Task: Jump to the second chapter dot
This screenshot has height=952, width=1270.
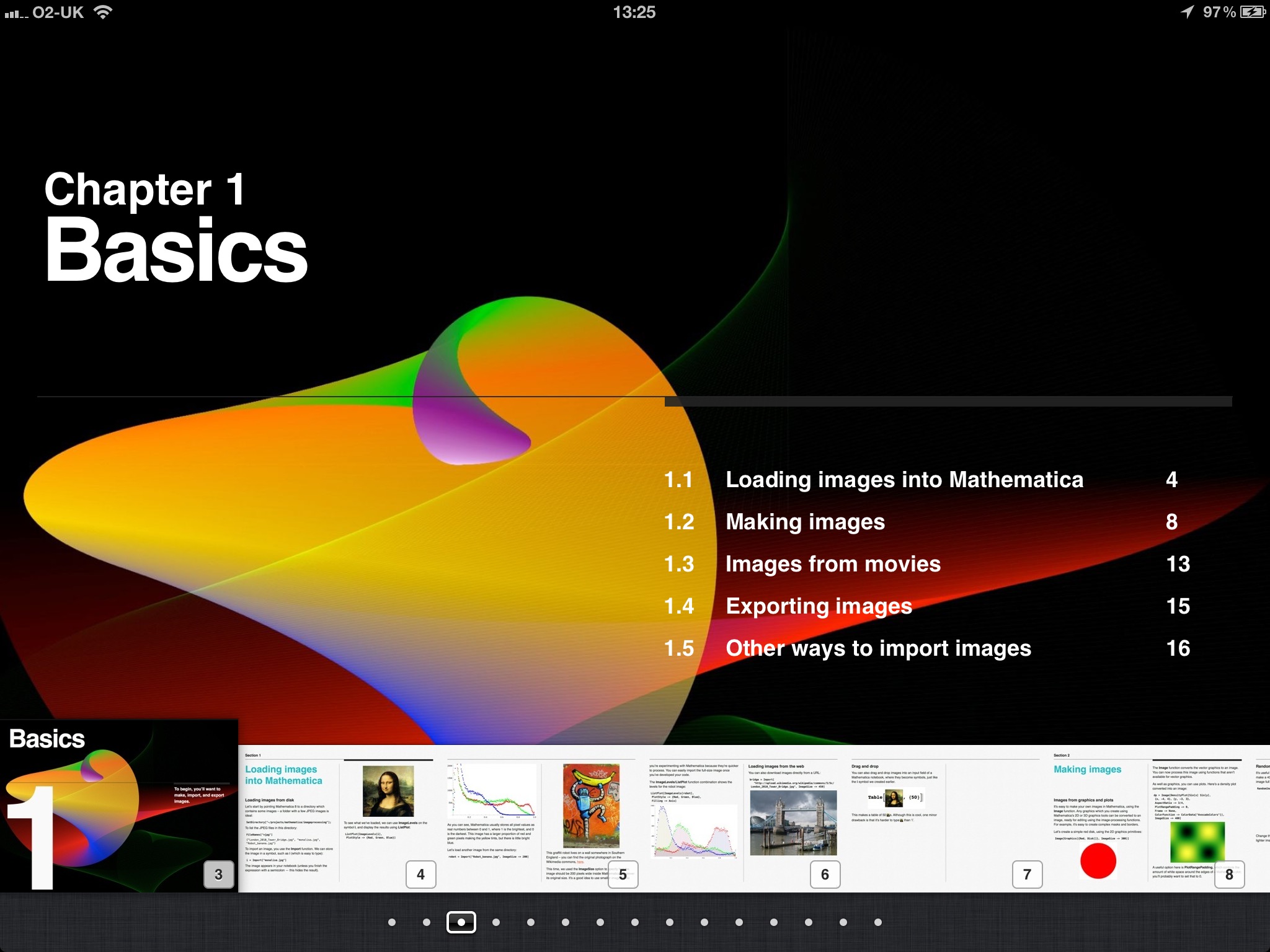Action: (x=427, y=922)
